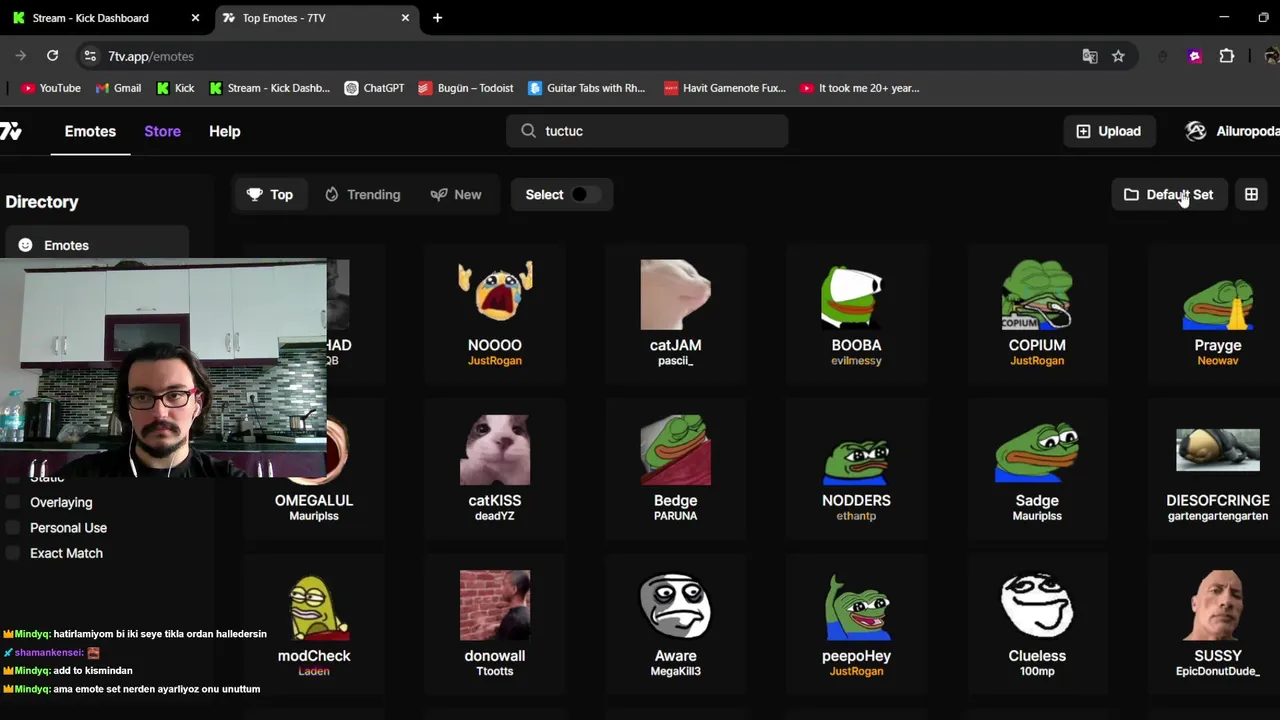Open the catKISS emote image

coord(495,450)
